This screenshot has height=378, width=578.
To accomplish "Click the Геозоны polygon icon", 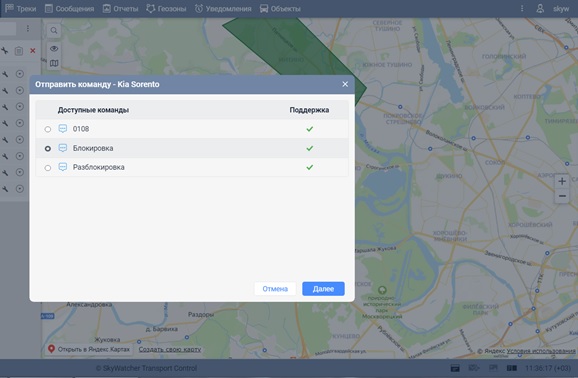I will pos(150,8).
